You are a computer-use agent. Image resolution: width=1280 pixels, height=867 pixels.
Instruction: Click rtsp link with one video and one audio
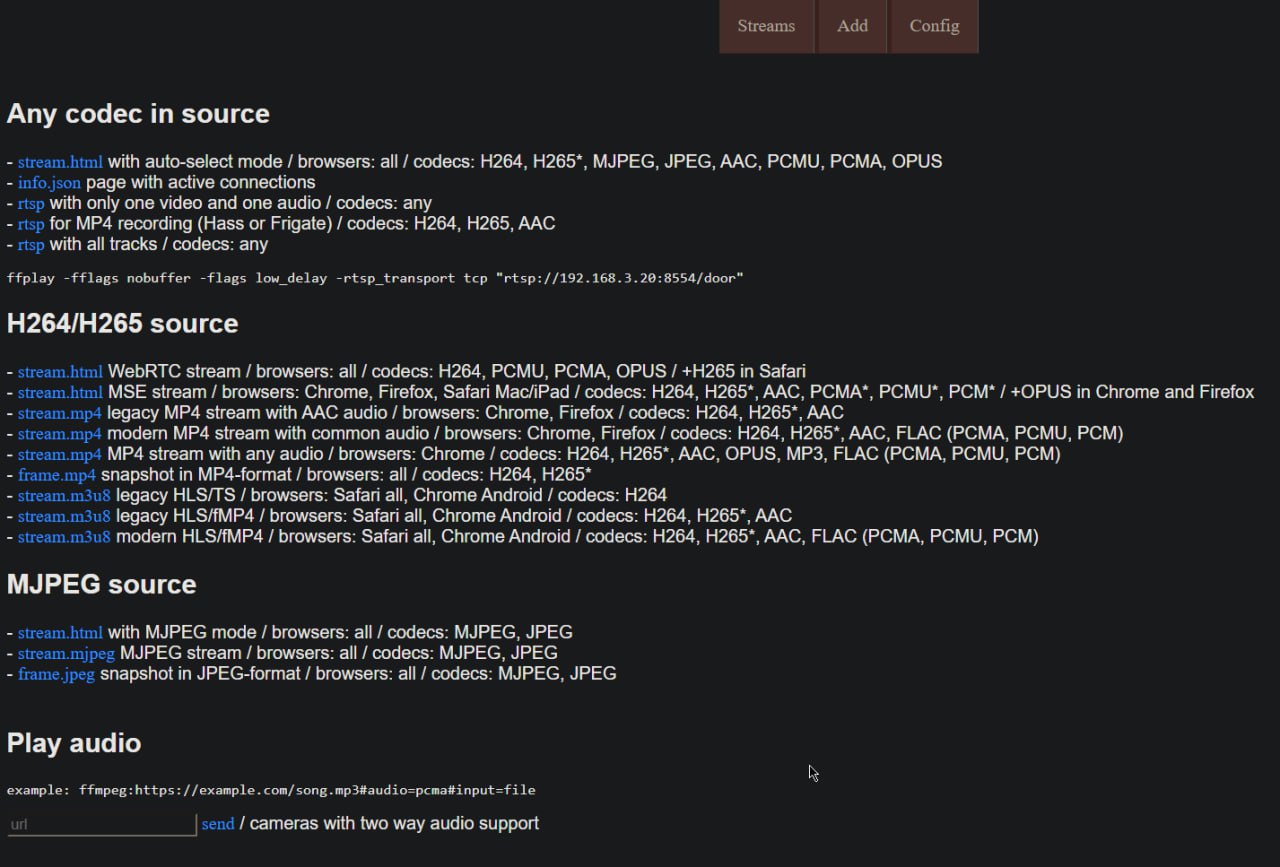tap(31, 204)
